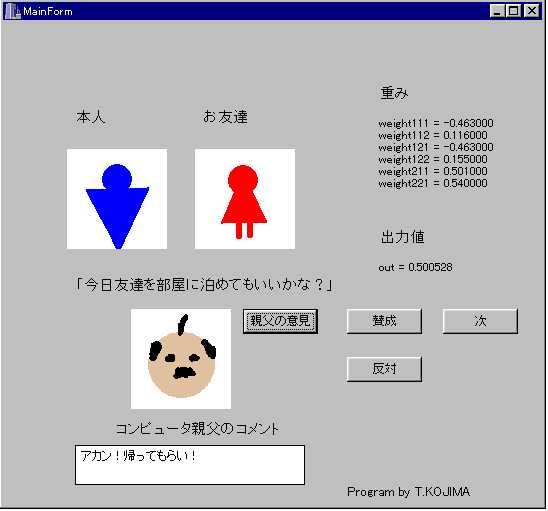Click the MainForm title text
The image size is (548, 511).
pos(48,12)
